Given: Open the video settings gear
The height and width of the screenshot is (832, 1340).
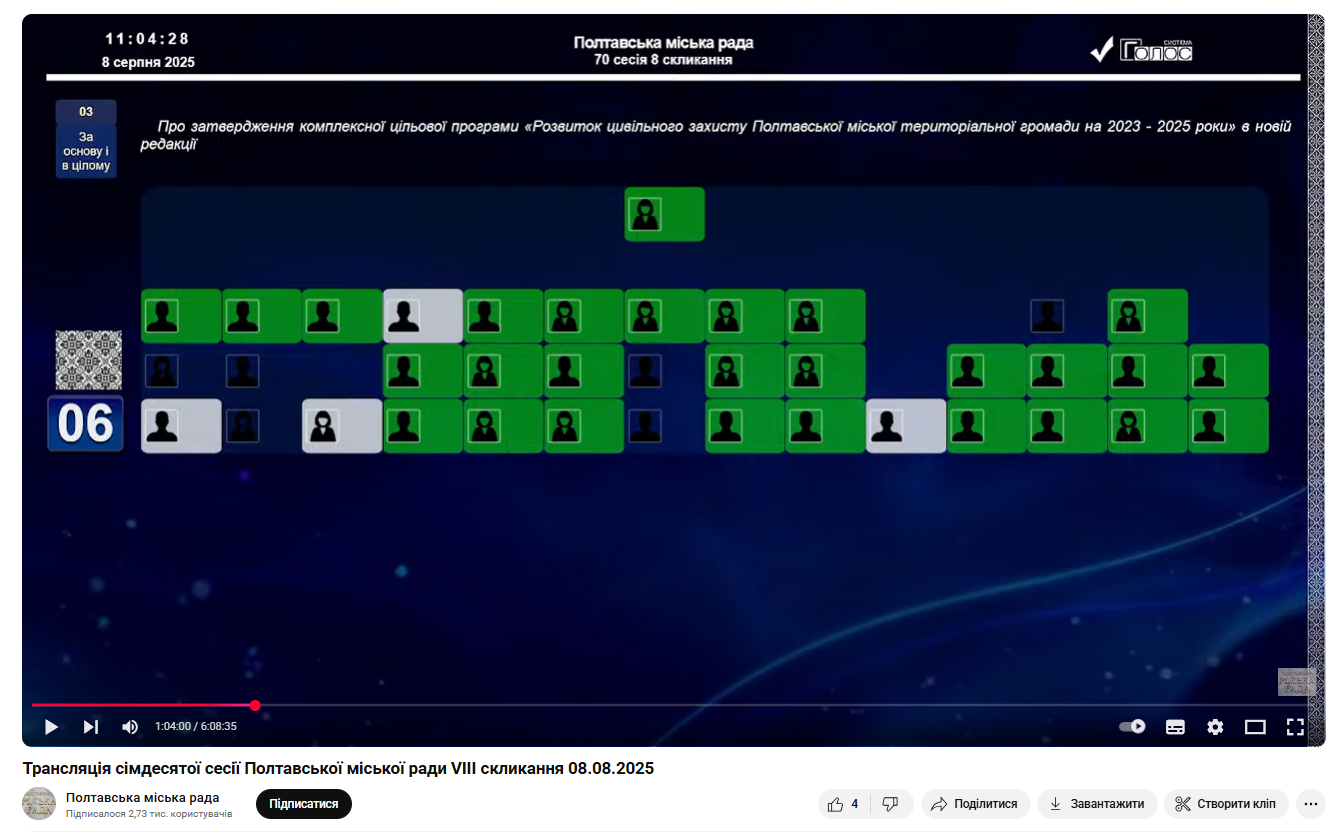Looking at the screenshot, I should 1215,727.
